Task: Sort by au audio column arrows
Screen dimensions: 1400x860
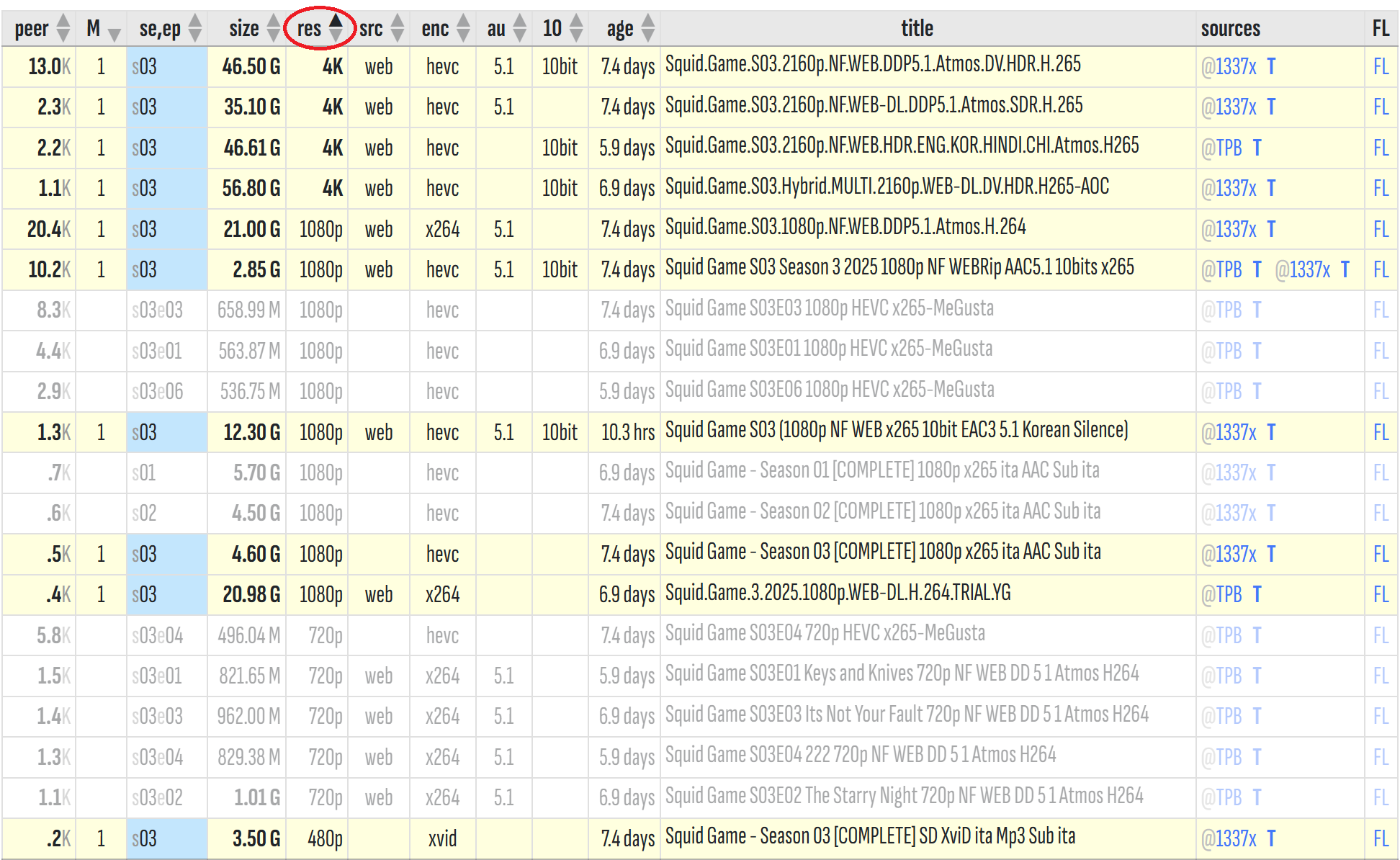Action: coord(519,29)
